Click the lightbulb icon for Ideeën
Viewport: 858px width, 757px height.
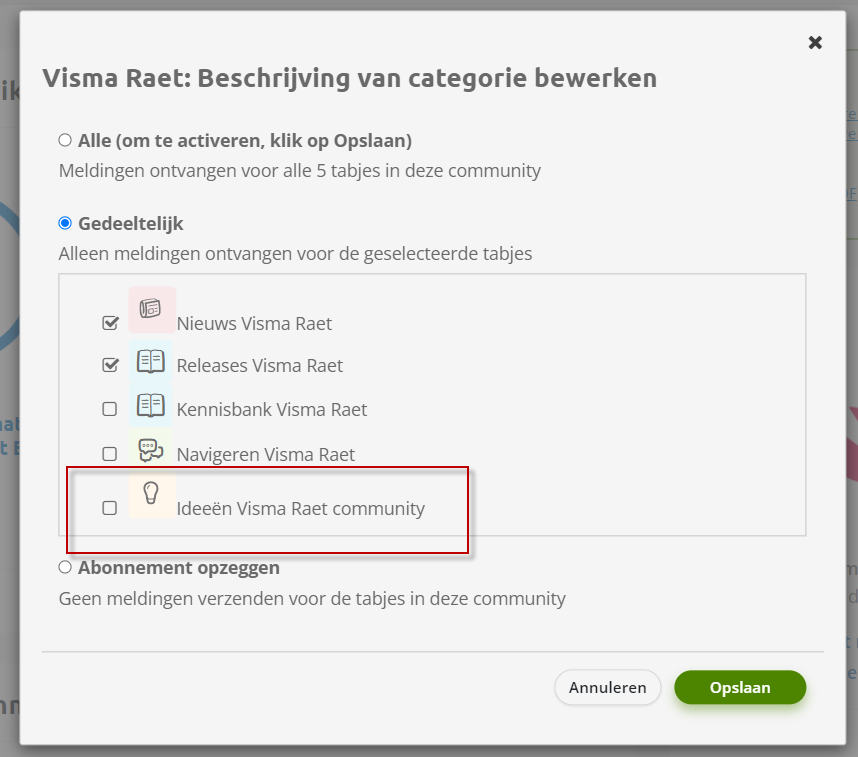click(152, 495)
